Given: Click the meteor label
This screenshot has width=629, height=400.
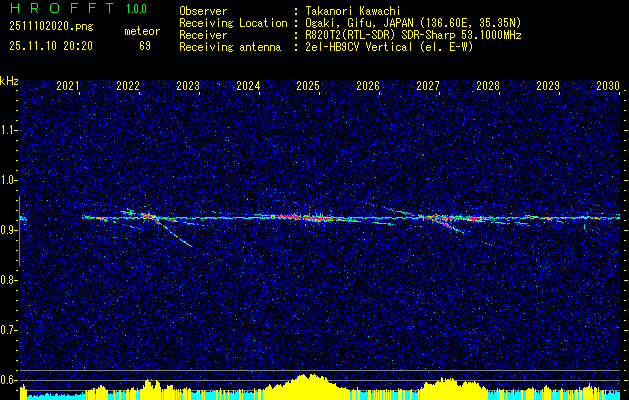Looking at the screenshot, I should 142,31.
